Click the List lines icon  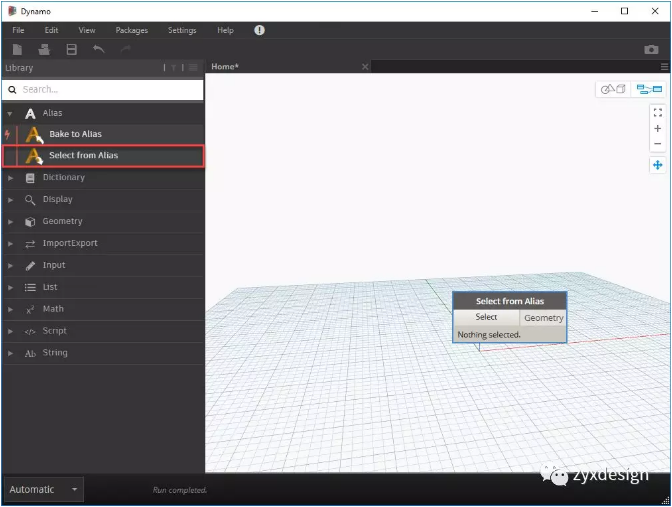30,288
